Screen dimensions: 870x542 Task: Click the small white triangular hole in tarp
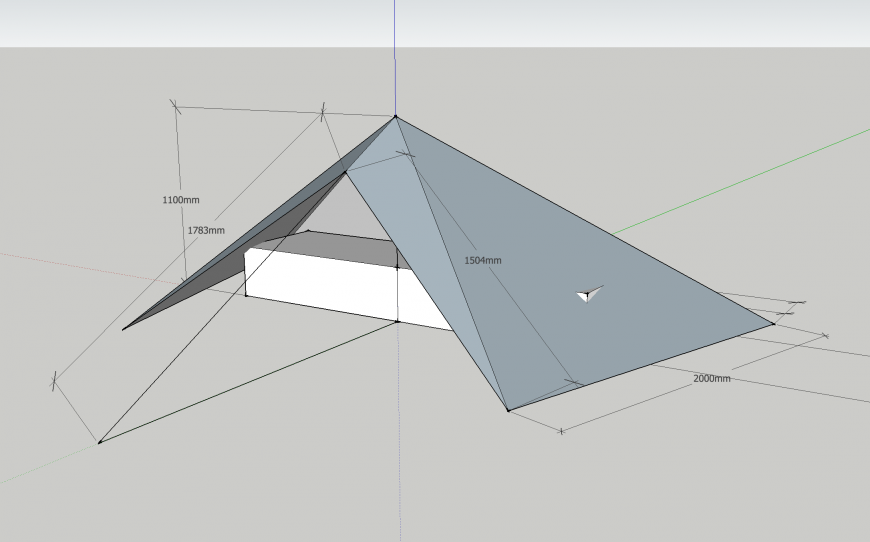589,294
